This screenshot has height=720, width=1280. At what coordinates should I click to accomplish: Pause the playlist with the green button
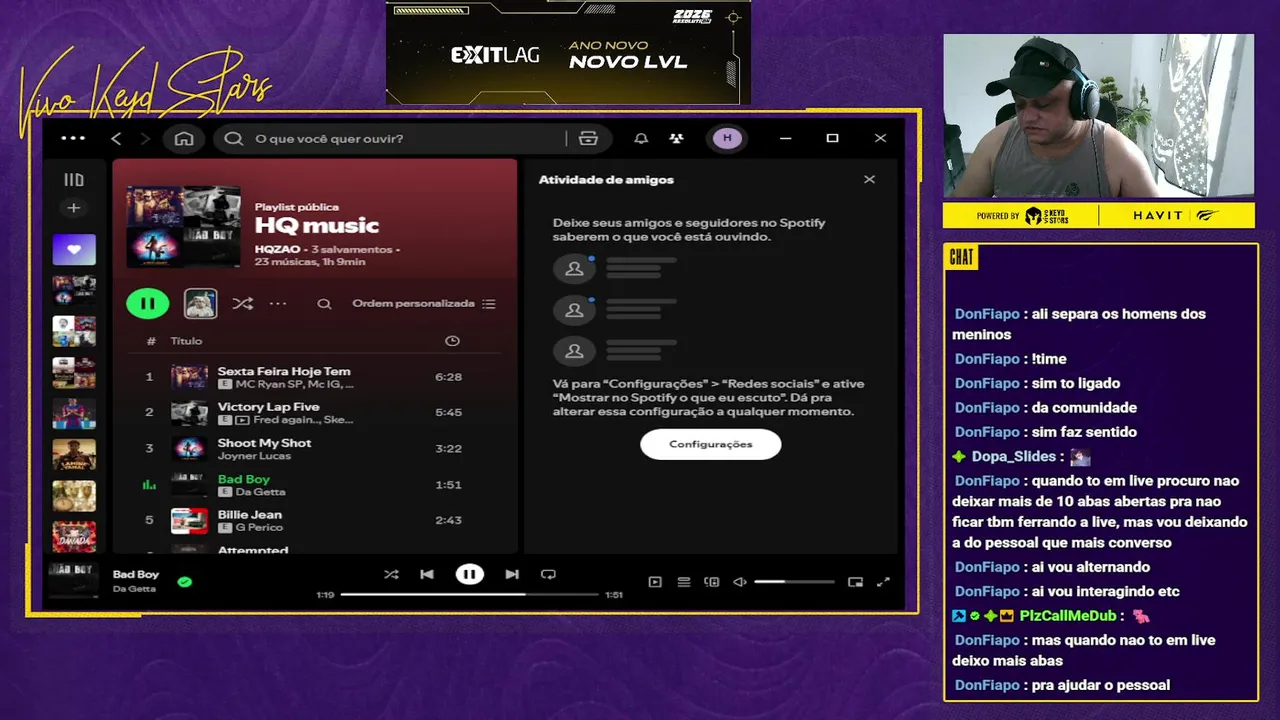[x=147, y=303]
